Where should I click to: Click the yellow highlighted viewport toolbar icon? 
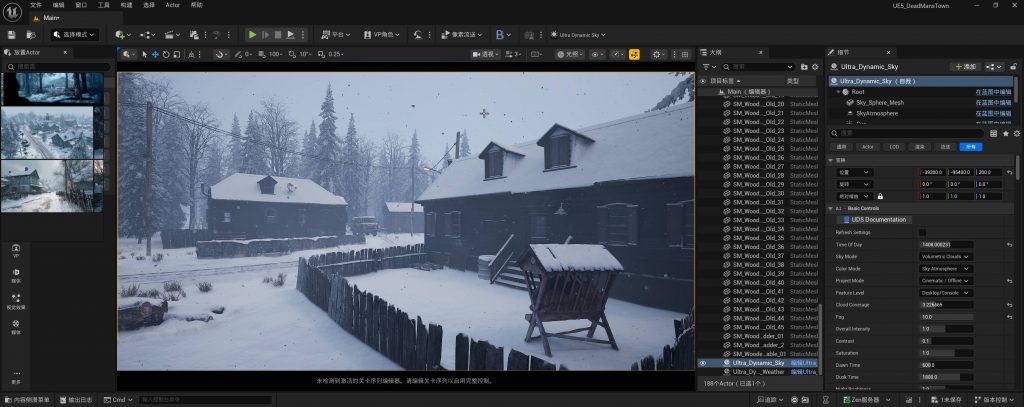click(634, 54)
